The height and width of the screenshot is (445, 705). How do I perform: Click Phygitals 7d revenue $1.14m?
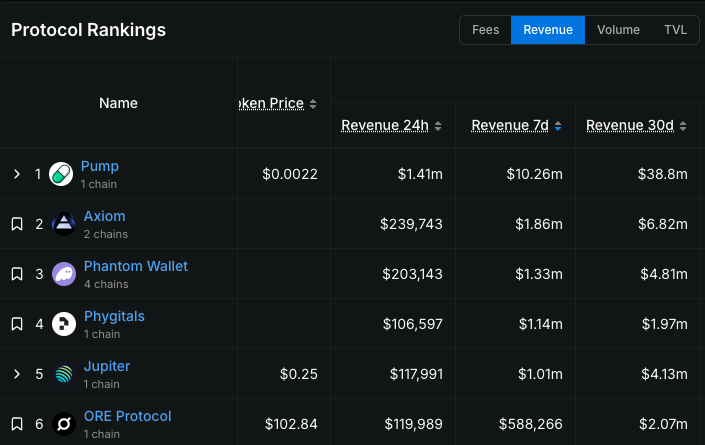[x=540, y=324]
